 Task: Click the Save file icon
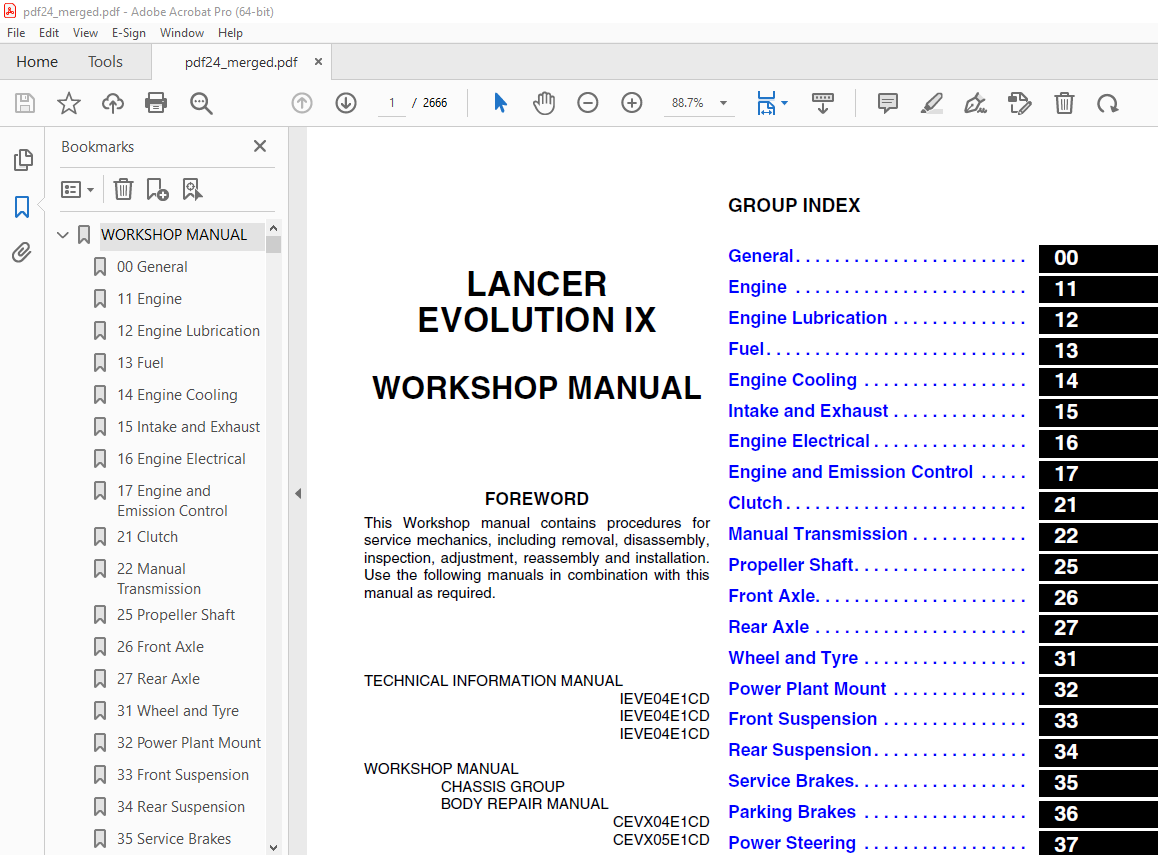coord(25,103)
